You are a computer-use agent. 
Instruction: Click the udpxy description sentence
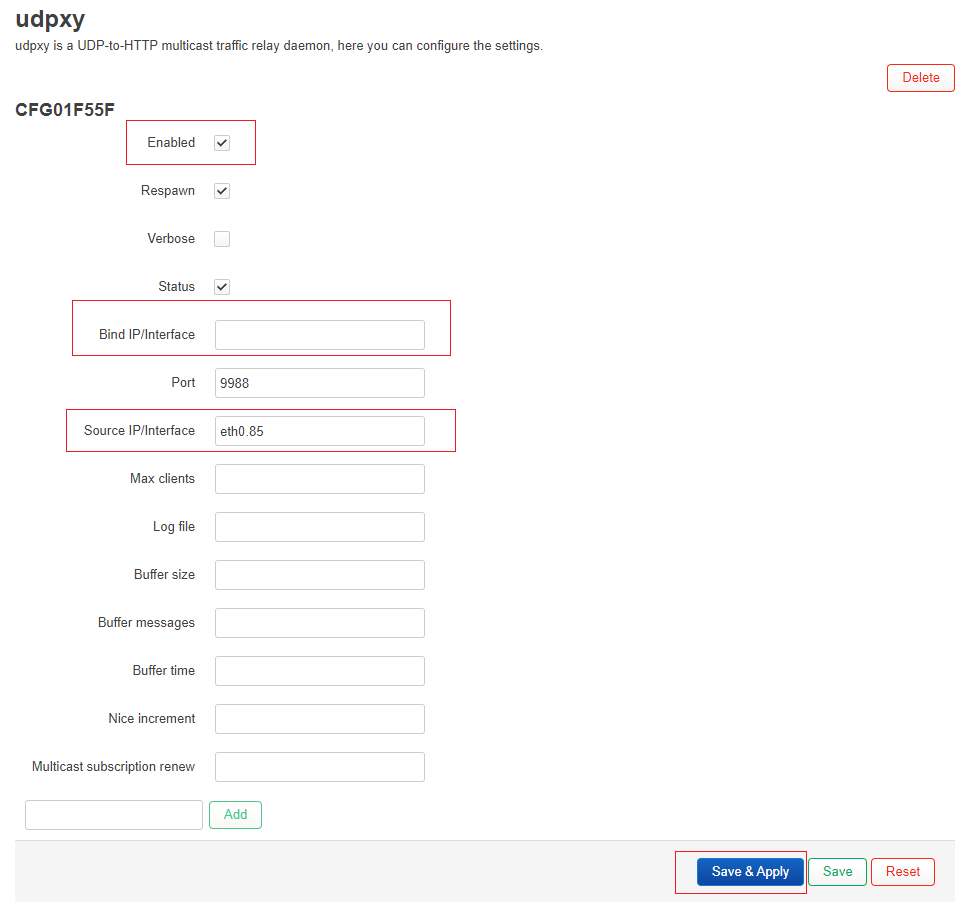[x=279, y=46]
